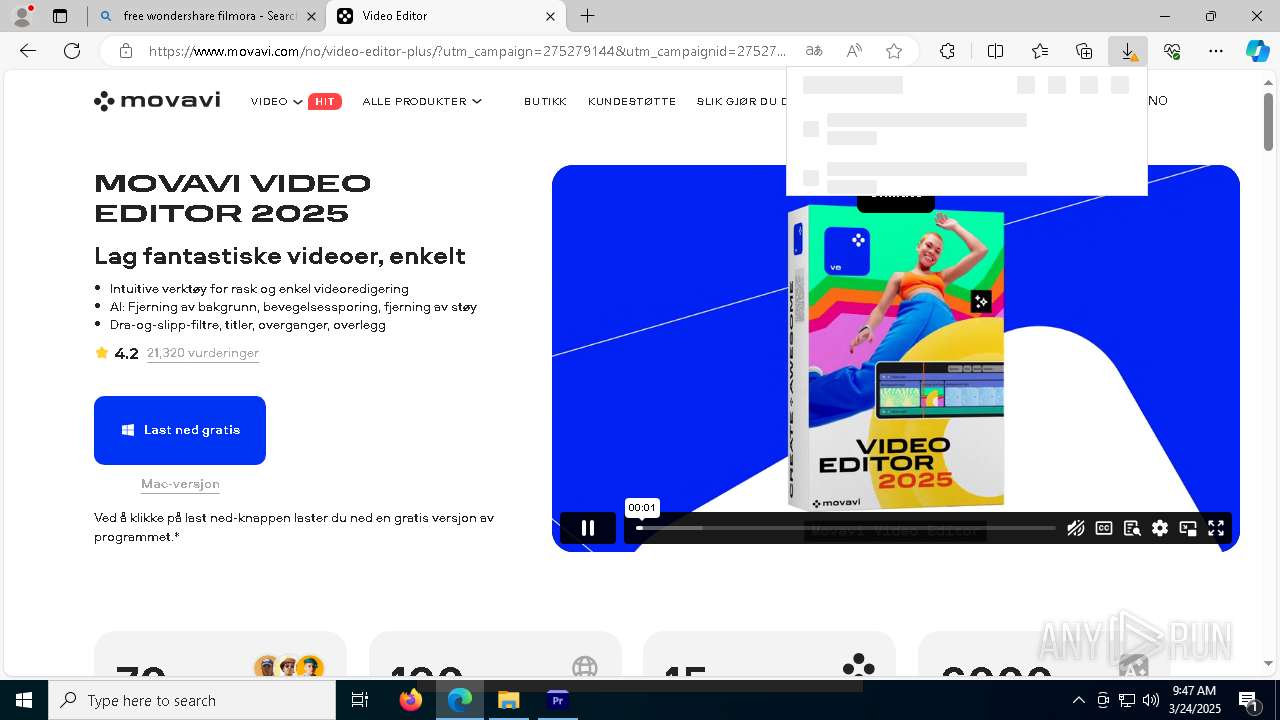Show hidden system tray icons

click(1078, 700)
